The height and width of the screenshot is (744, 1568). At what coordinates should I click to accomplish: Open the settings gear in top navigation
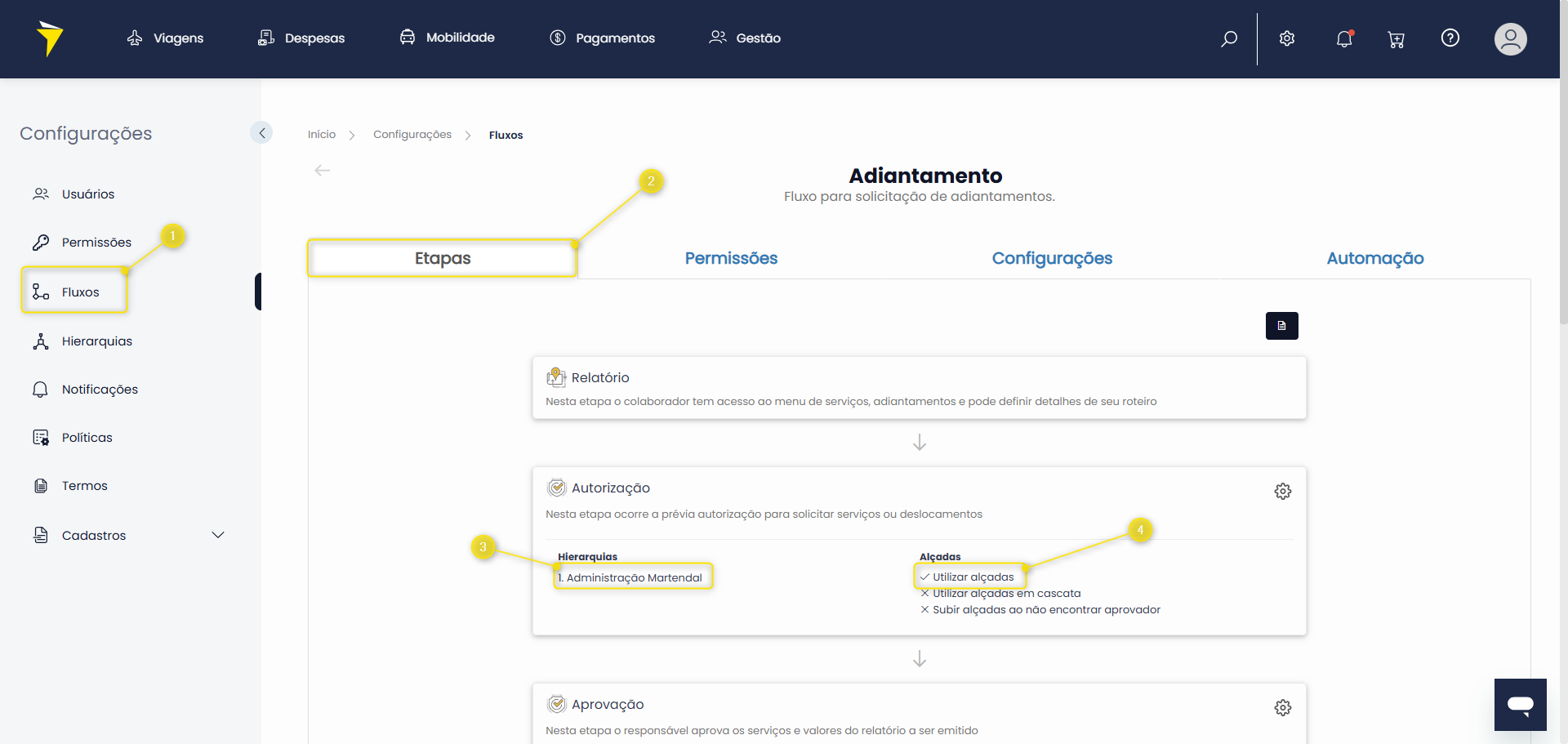[x=1287, y=38]
